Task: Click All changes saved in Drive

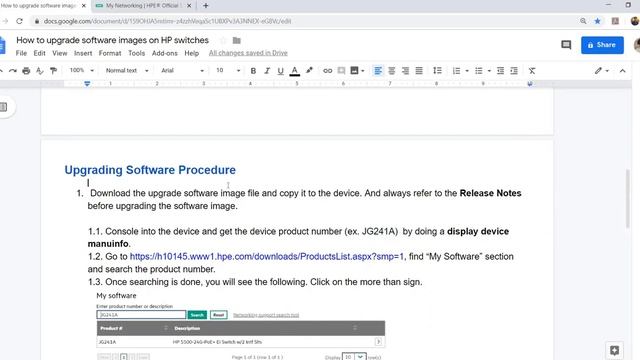Action: coord(248,53)
